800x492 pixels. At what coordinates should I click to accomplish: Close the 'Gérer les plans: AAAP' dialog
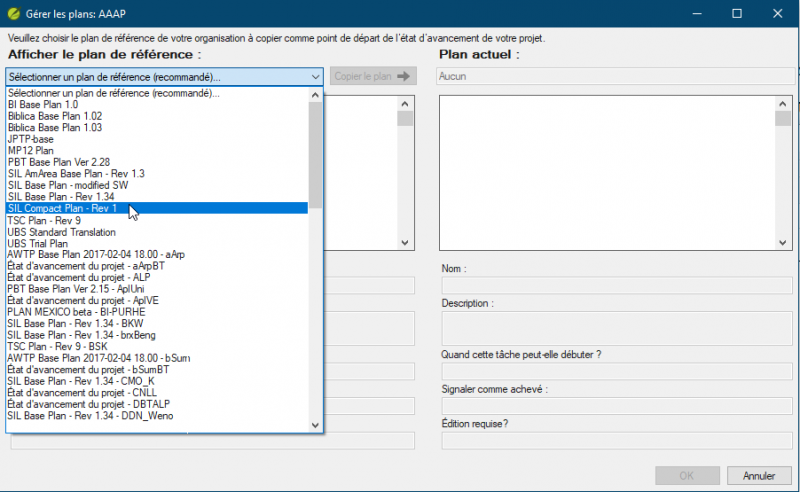tap(778, 14)
